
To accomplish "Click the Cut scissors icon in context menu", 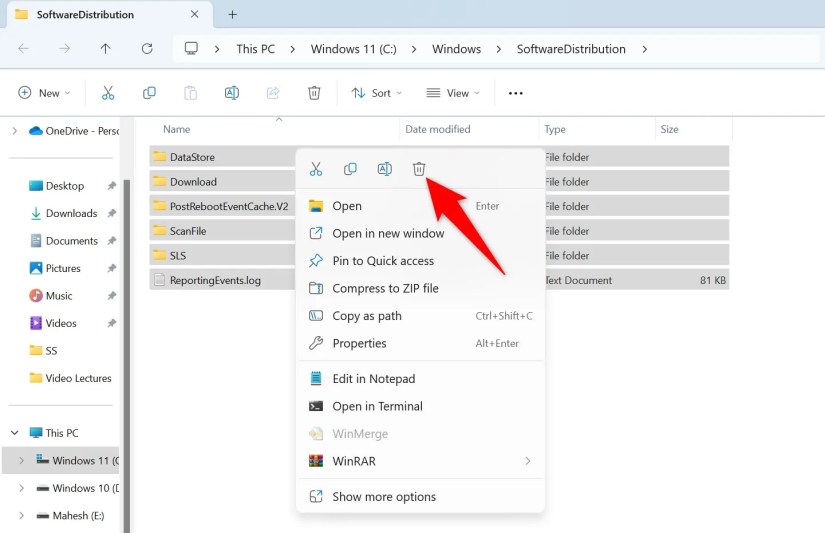I will 316,169.
